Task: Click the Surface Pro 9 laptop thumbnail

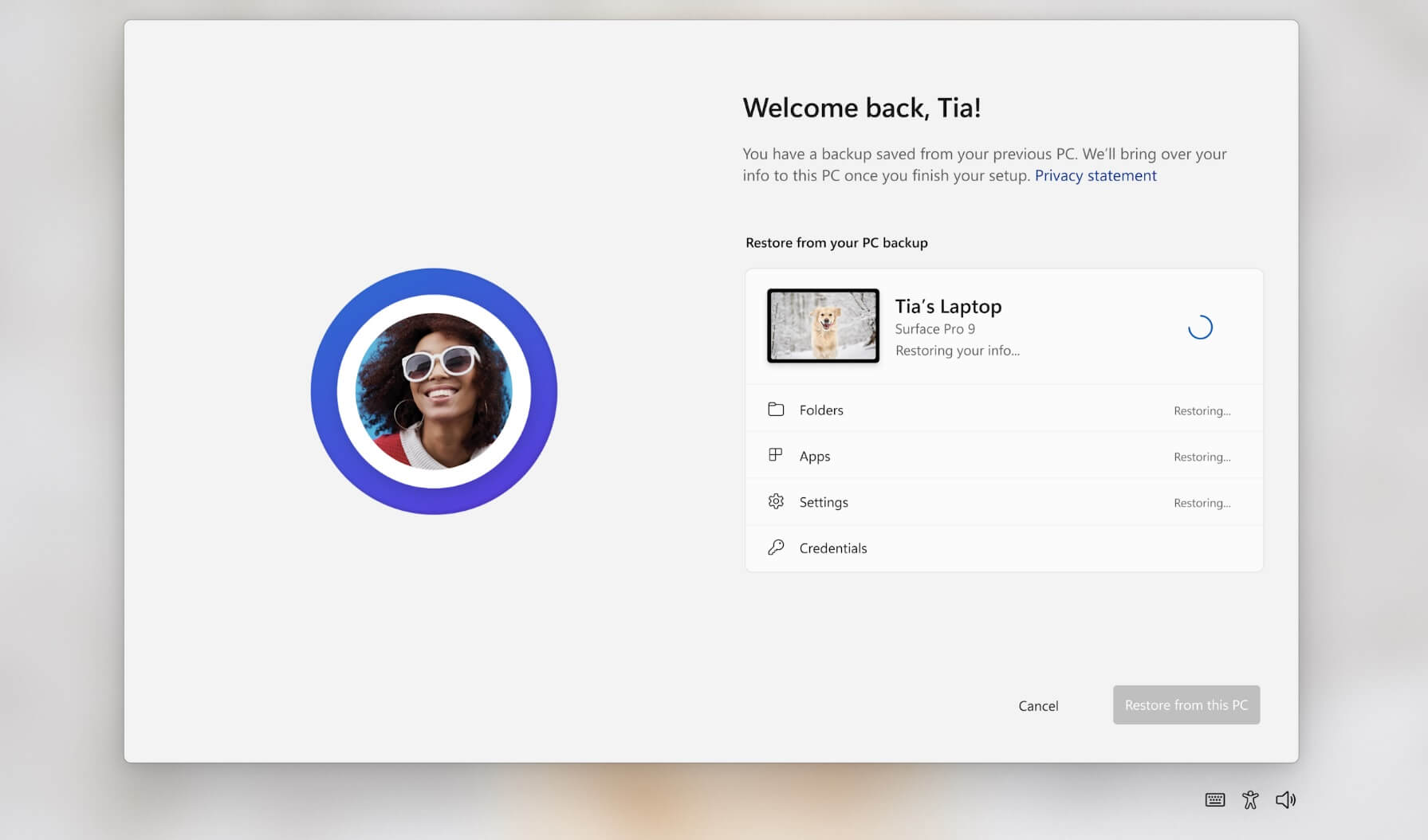Action: 823,326
